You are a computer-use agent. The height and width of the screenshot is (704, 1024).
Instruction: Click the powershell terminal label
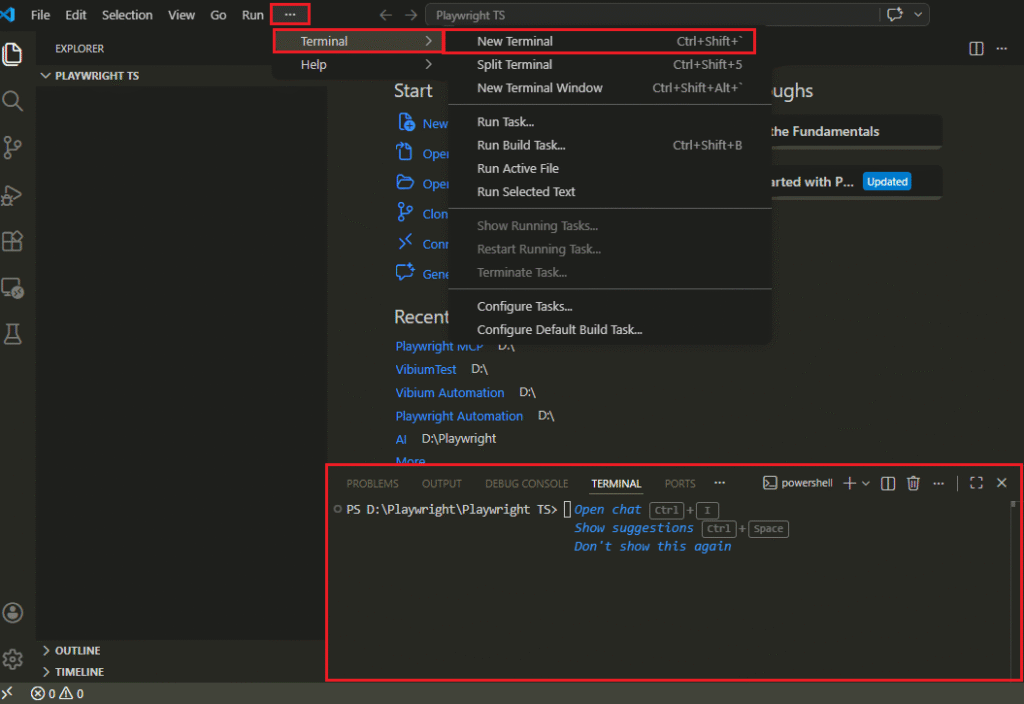[x=799, y=483]
